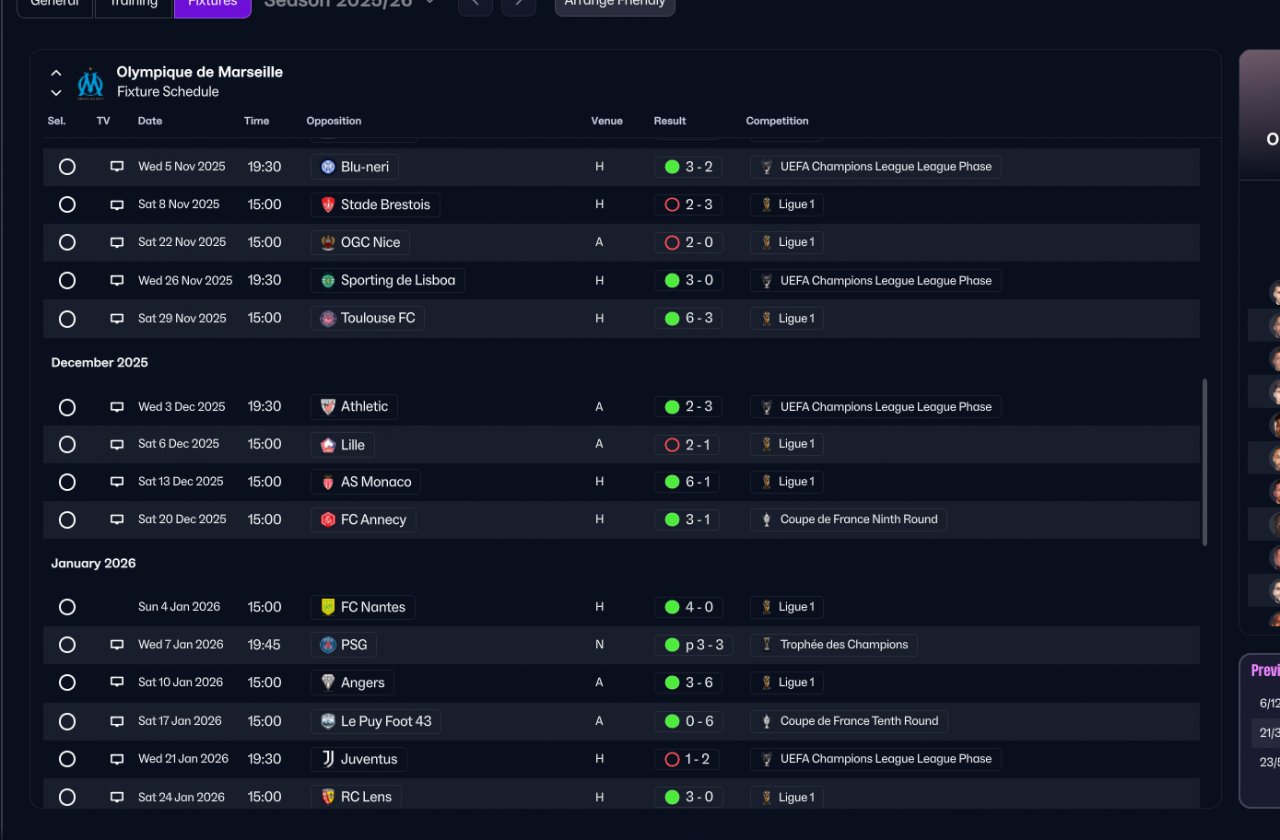Click the TV icon in the Juventus row
1280x840 pixels.
pyautogui.click(x=117, y=759)
